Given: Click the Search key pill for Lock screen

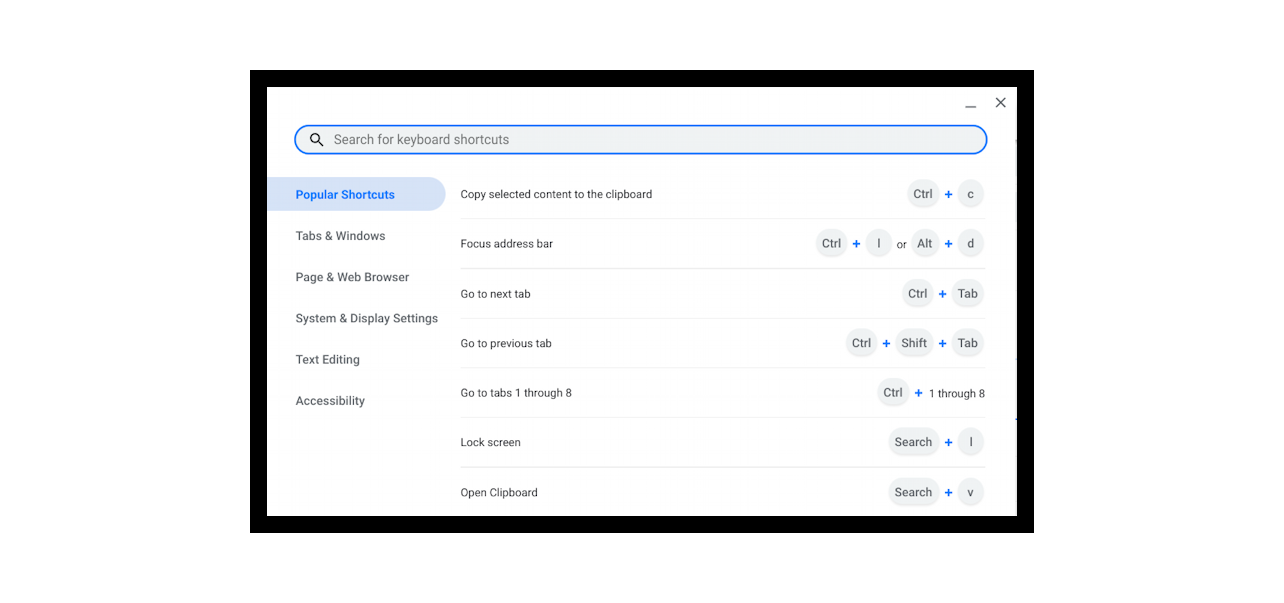Looking at the screenshot, I should coord(913,441).
